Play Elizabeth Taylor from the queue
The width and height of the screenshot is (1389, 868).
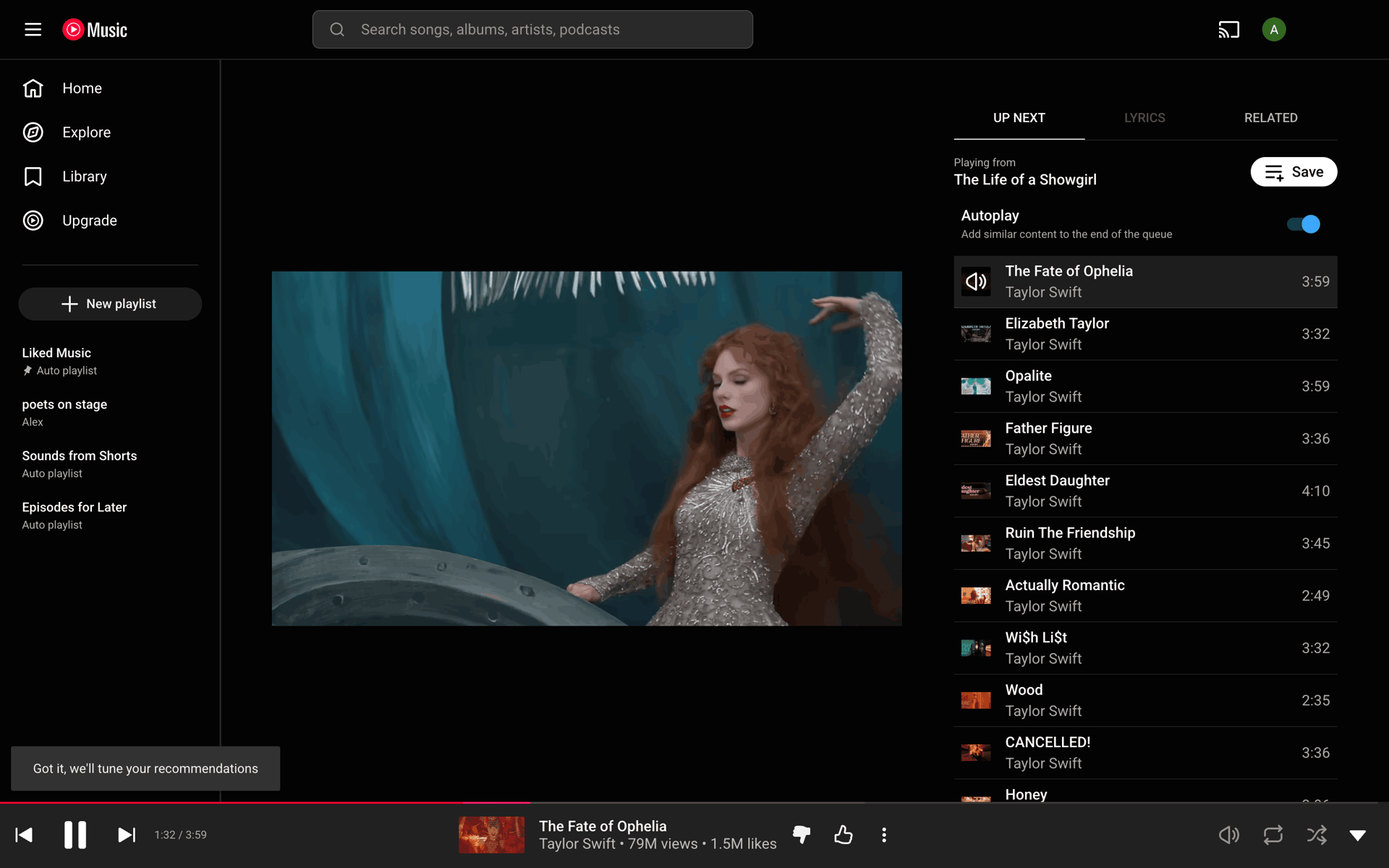pyautogui.click(x=1145, y=334)
